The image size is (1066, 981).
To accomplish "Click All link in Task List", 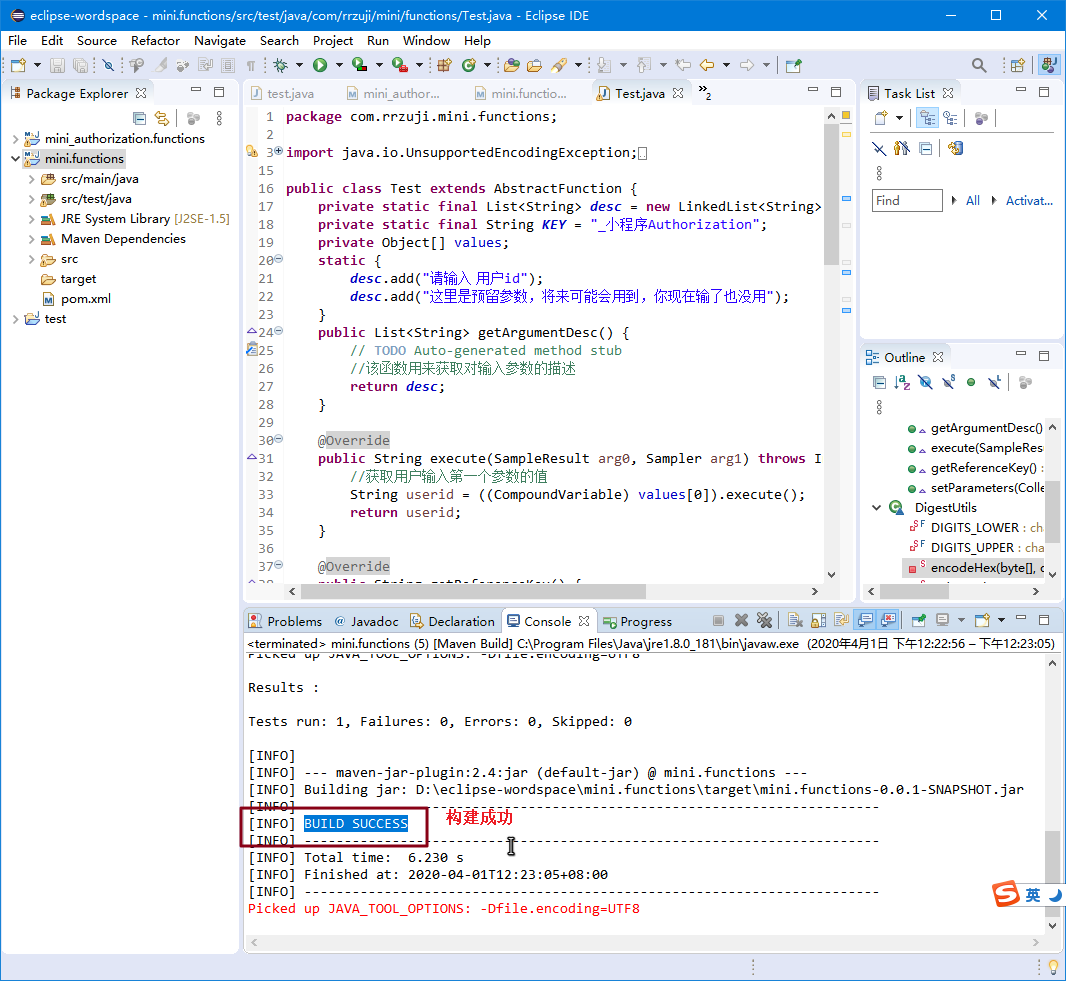I will [x=972, y=201].
